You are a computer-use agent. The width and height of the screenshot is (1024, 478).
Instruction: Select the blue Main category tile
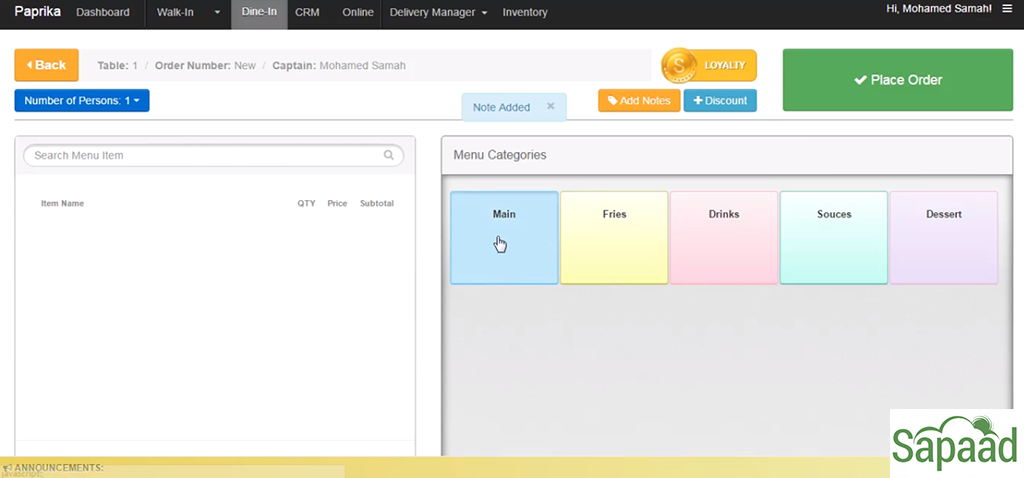[x=504, y=238]
